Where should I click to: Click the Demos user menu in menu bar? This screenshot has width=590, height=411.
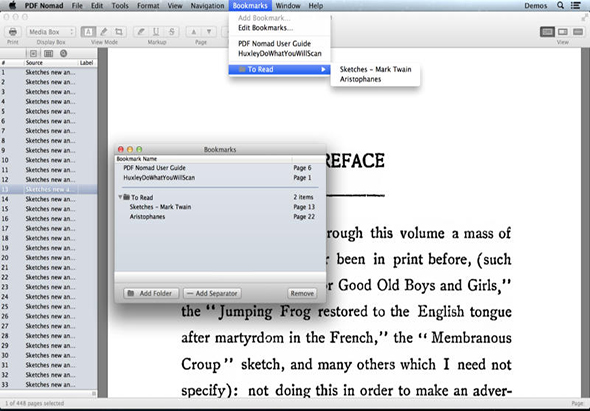(535, 6)
